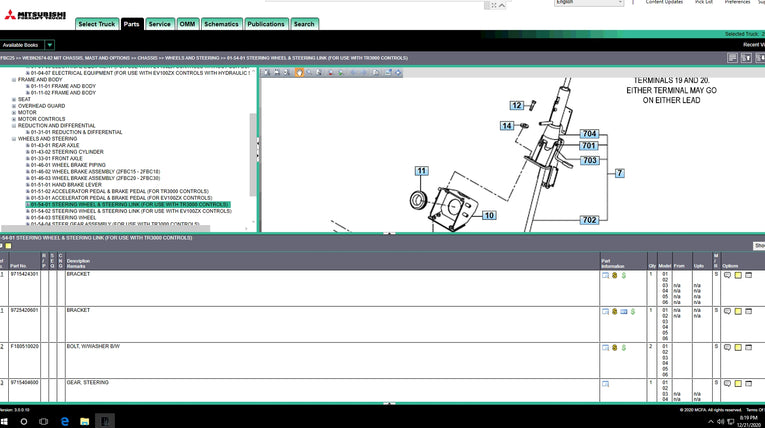Open the Publications tab
This screenshot has height=428, width=765.
tap(266, 23)
